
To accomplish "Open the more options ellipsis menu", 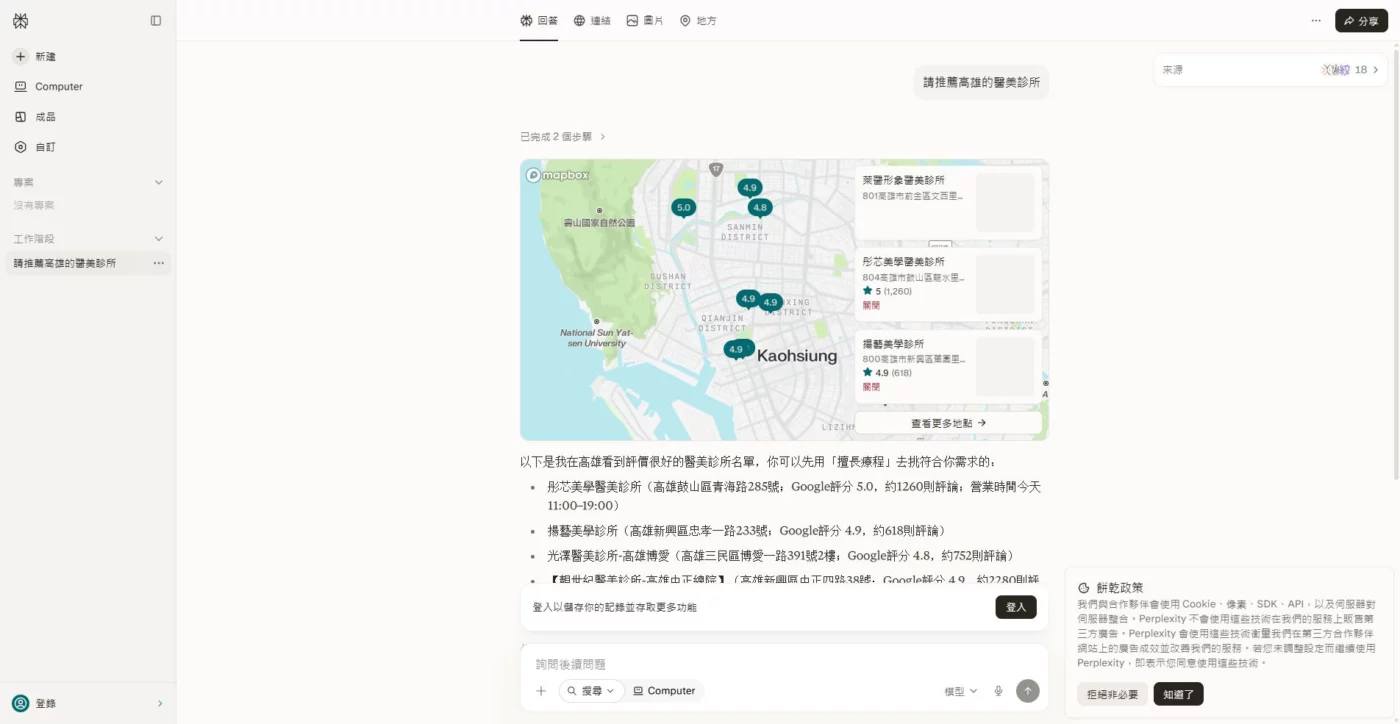I will pos(1316,20).
